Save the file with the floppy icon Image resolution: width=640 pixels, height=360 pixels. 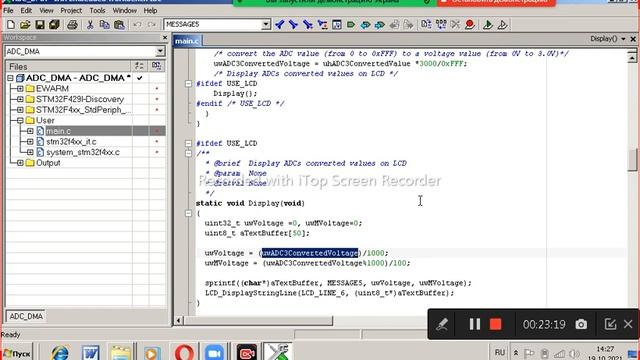(x=40, y=24)
